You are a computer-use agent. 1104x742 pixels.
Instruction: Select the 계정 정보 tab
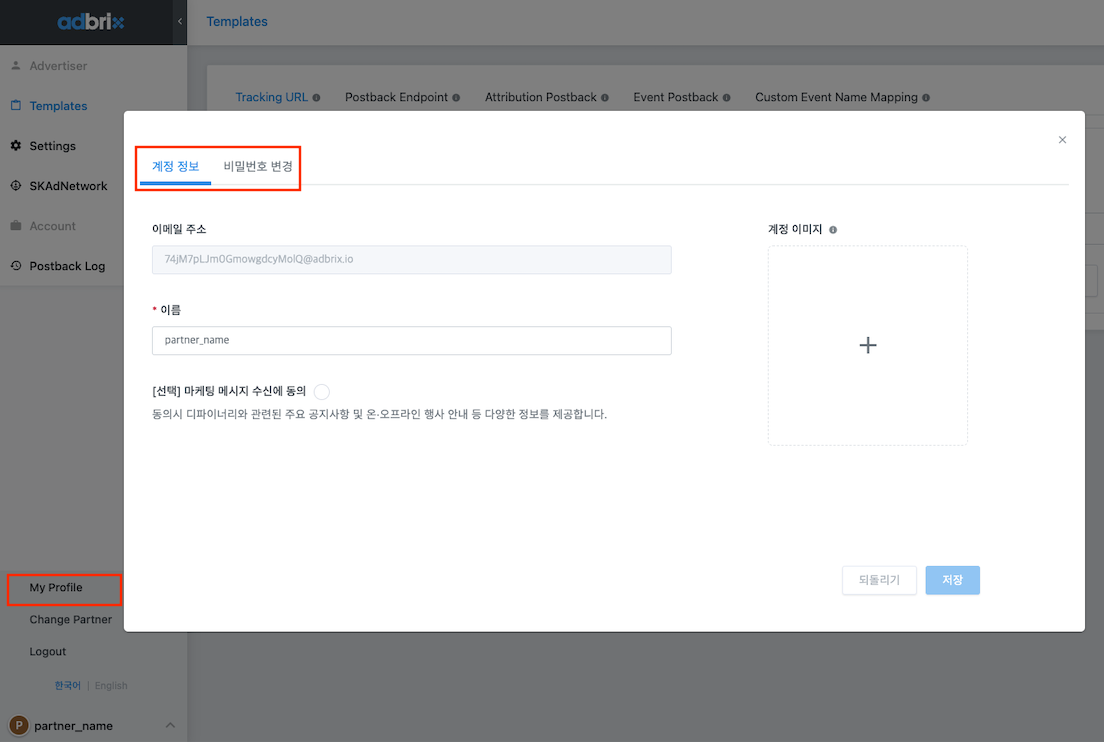click(x=175, y=166)
